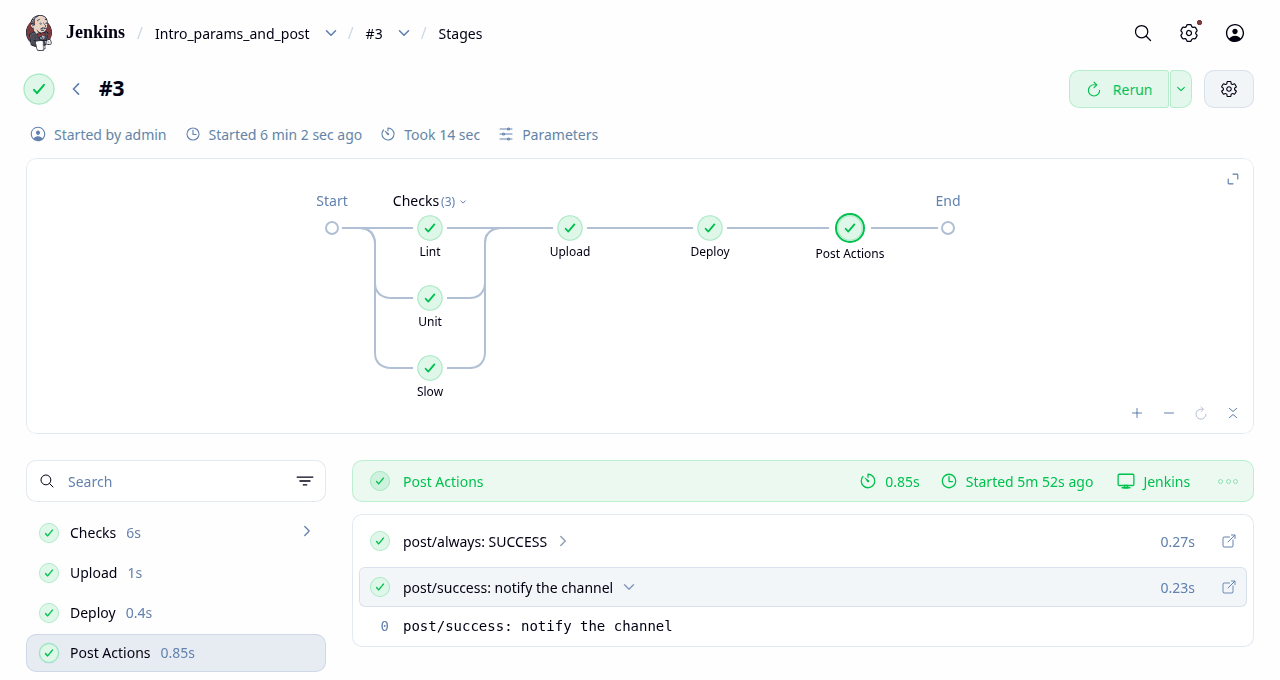Select the Post Actions stage in the list
The height and width of the screenshot is (680, 1280).
click(x=176, y=653)
